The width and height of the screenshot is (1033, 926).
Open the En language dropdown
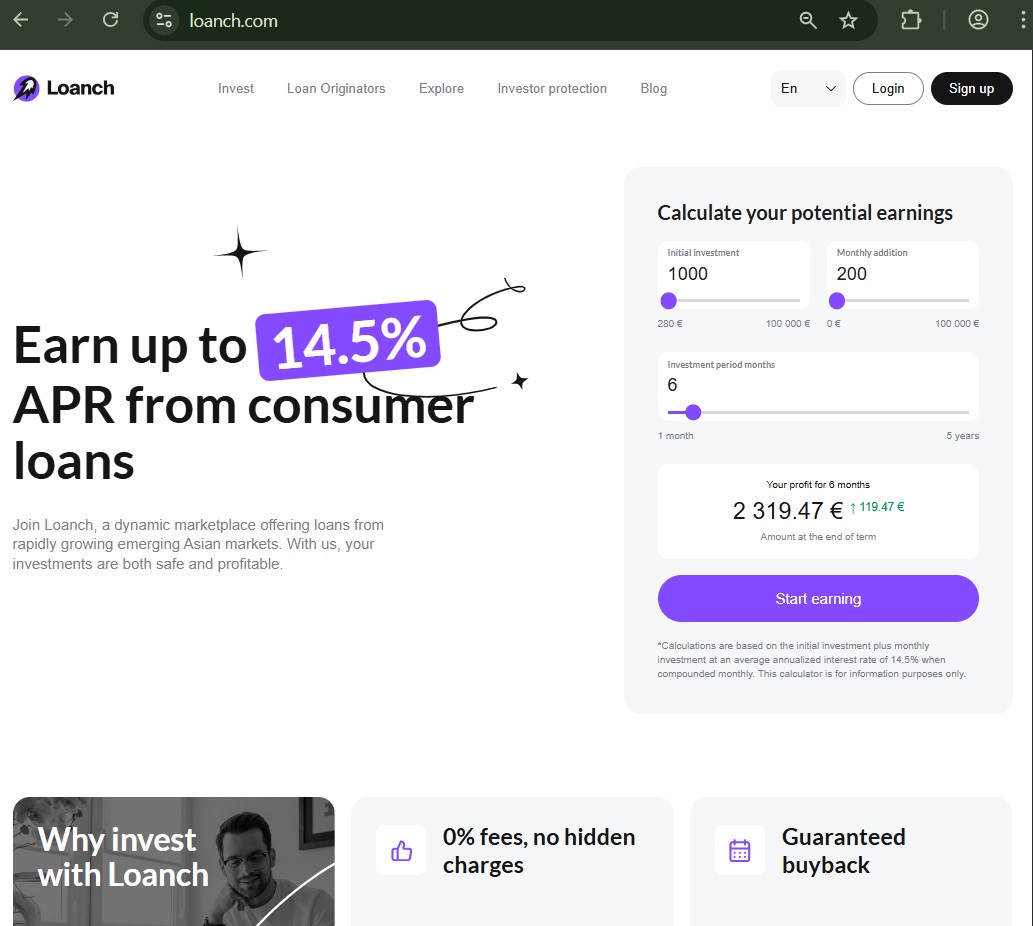[x=807, y=88]
